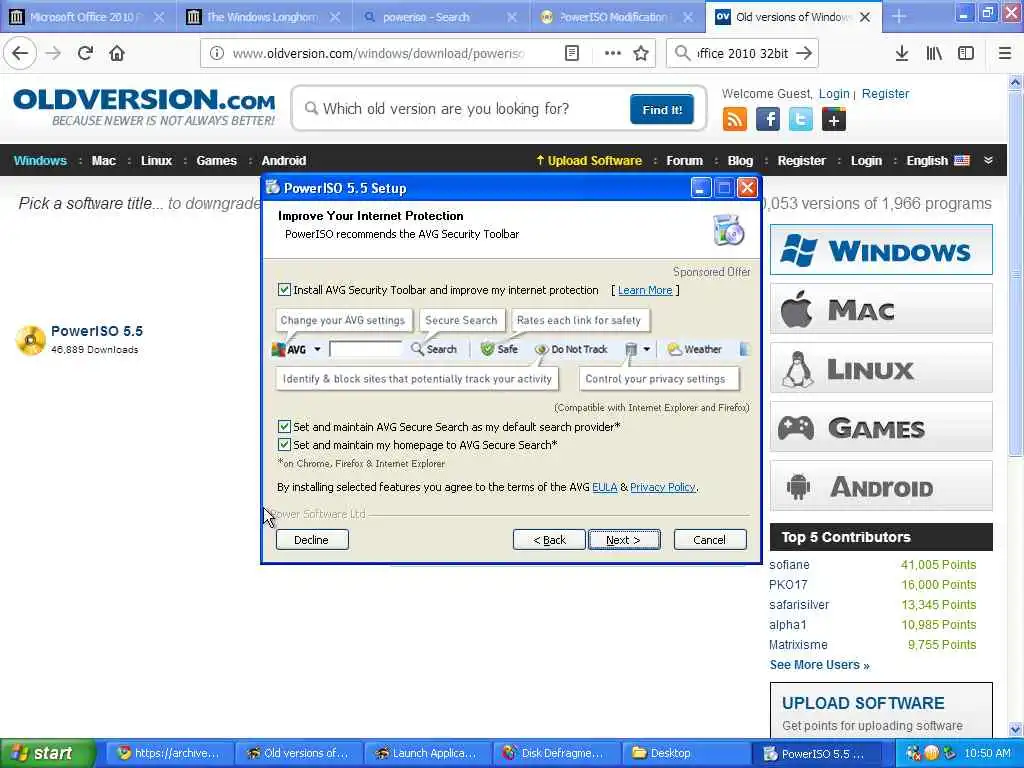Click the Android category banner
1024x768 pixels.
click(x=881, y=486)
